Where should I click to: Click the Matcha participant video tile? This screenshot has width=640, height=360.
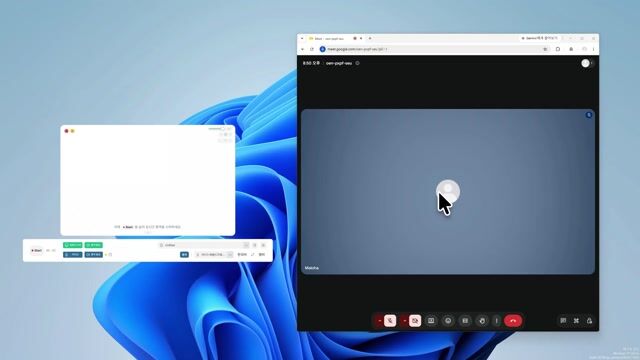[x=448, y=191]
